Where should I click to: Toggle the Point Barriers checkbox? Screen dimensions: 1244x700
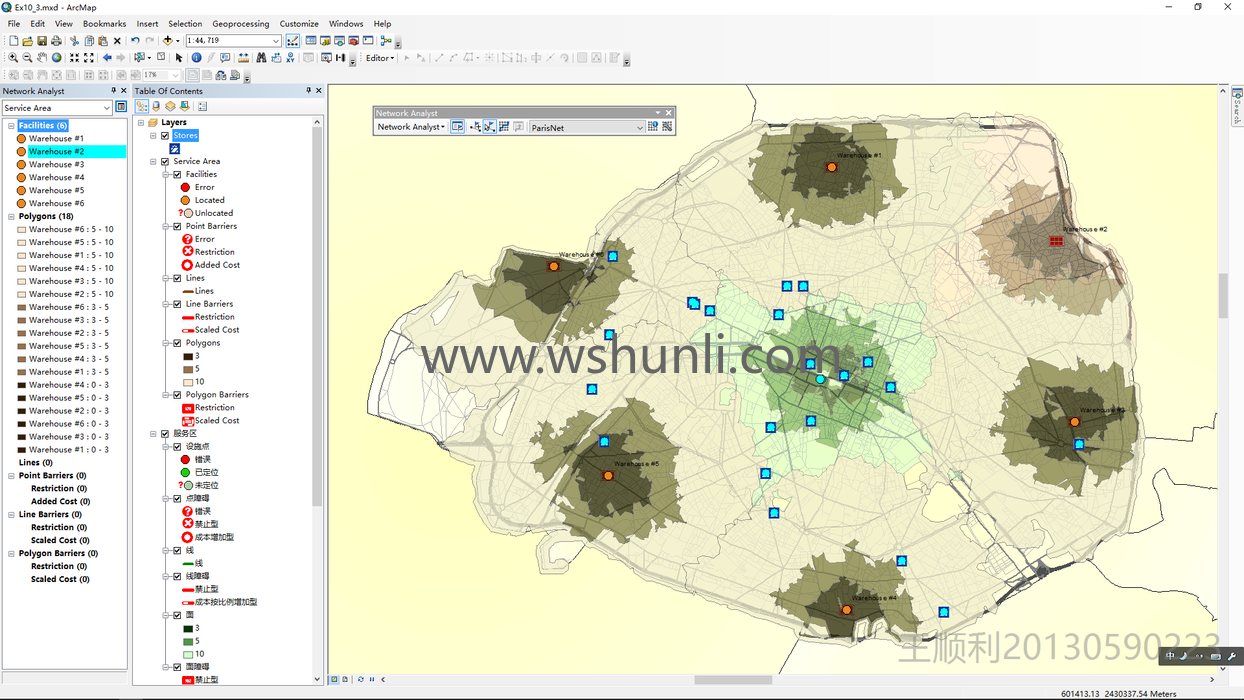(x=178, y=227)
